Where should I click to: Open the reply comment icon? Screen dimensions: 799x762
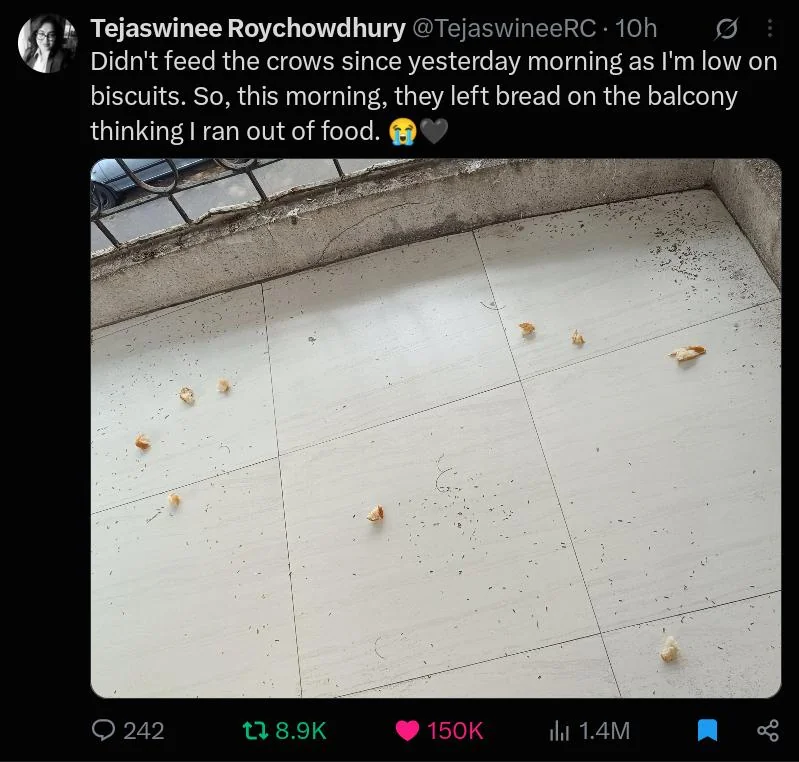tap(103, 730)
